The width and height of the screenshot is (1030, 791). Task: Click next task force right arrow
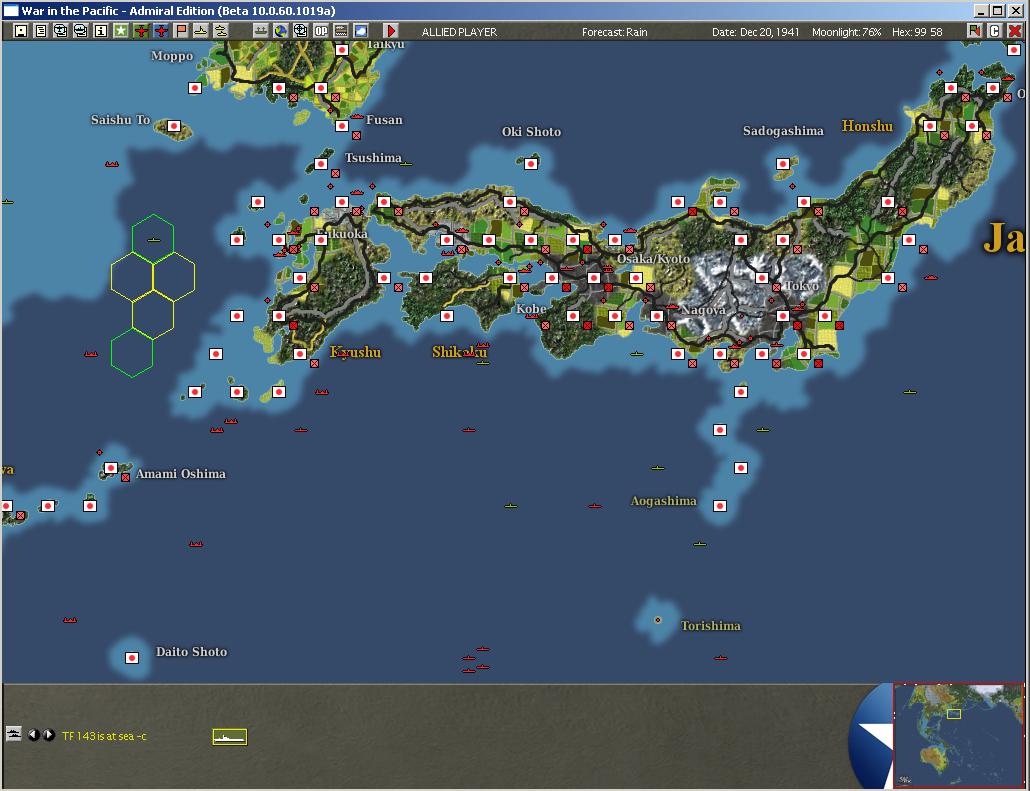click(49, 734)
